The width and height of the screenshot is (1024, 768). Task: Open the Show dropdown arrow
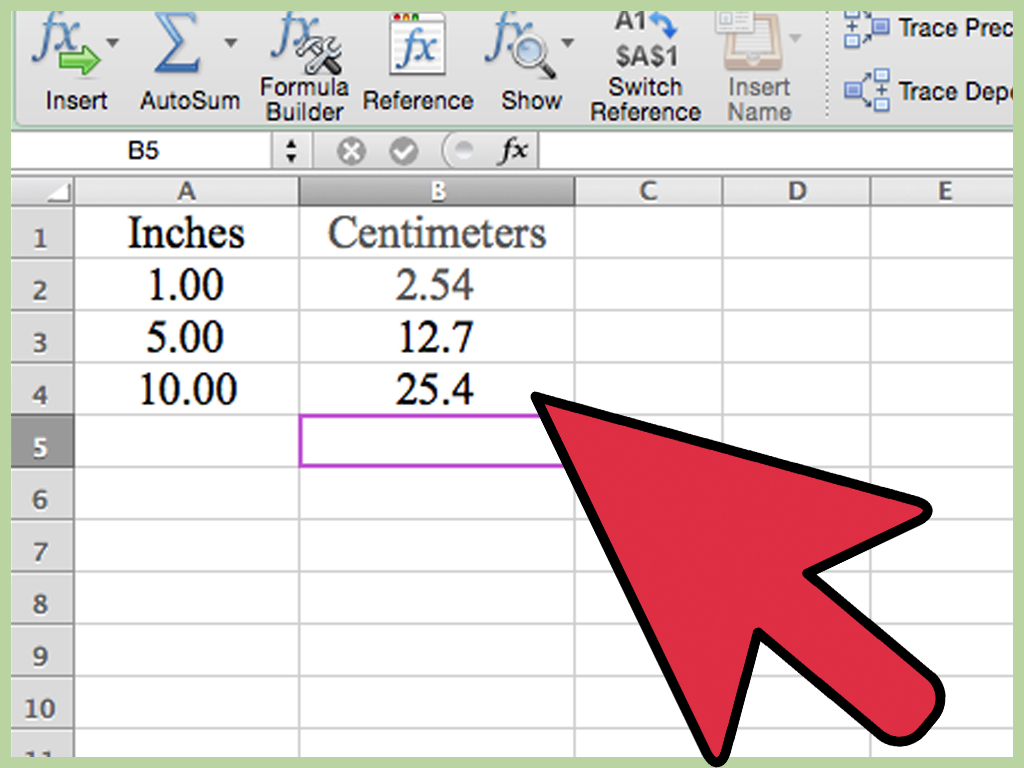point(567,40)
